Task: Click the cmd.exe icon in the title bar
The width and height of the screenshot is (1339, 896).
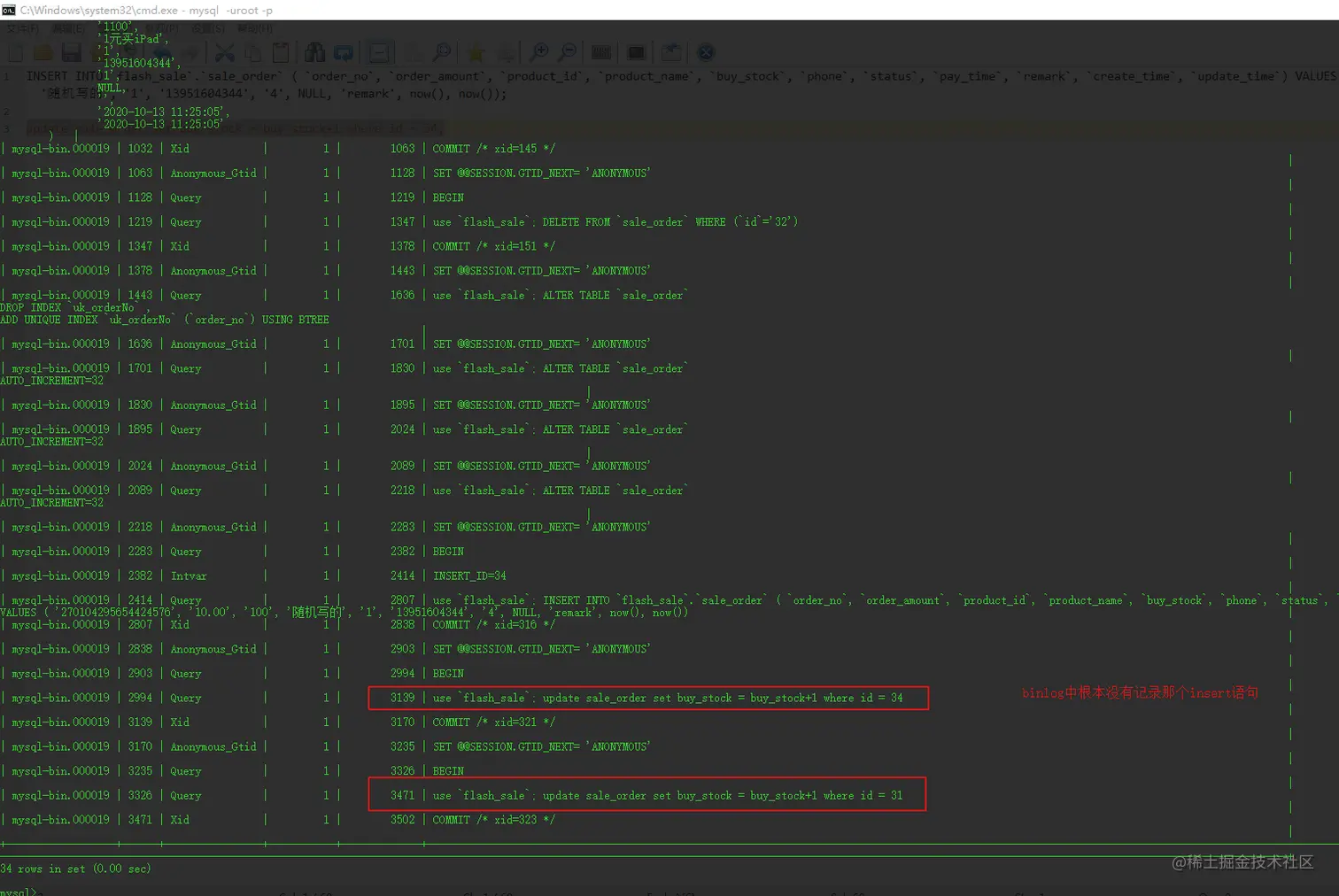Action: 9,10
